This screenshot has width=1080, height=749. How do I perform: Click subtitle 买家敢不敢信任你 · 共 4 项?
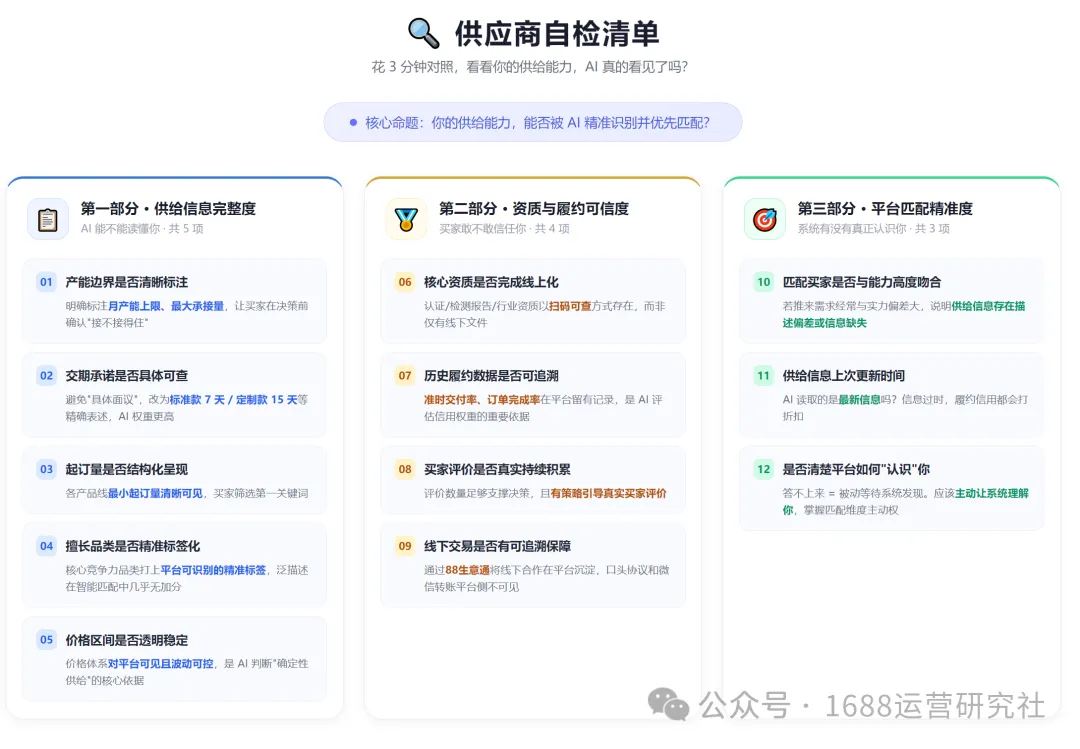pos(504,229)
